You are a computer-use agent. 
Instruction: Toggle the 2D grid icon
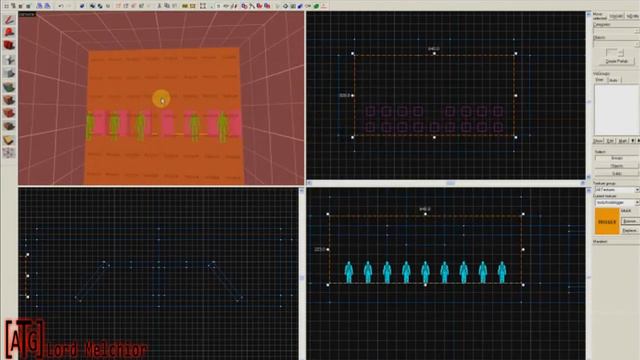[x=7, y=6]
